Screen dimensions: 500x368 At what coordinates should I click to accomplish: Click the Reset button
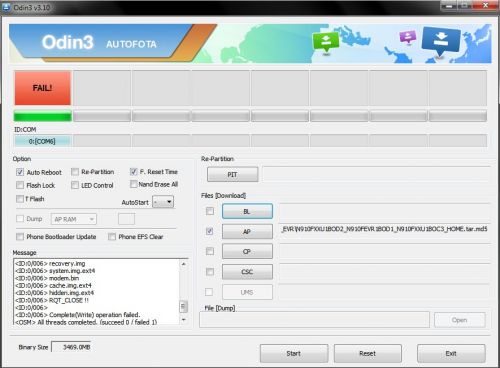coord(367,353)
